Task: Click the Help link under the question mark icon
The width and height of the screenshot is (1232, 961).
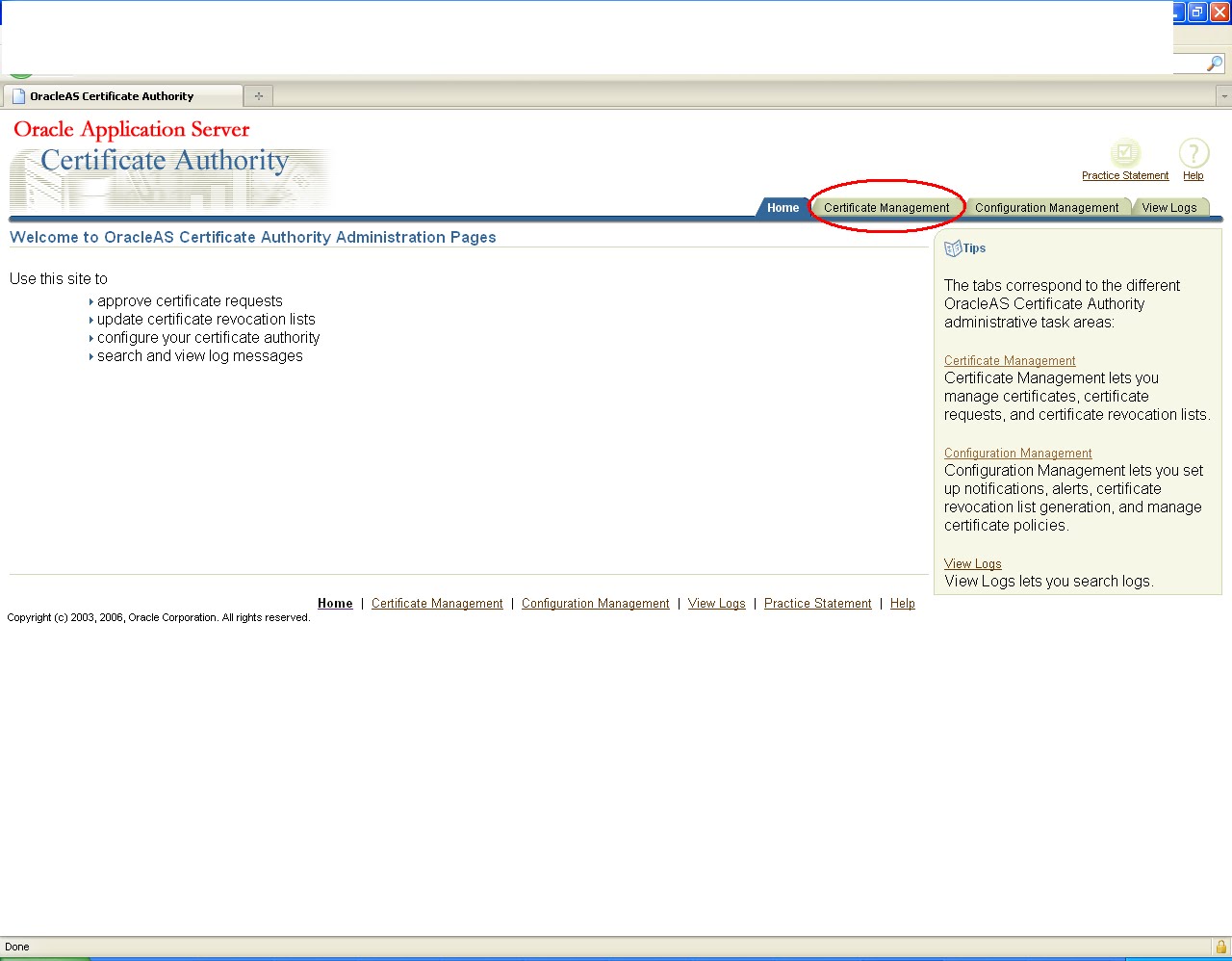Action: point(1193,176)
